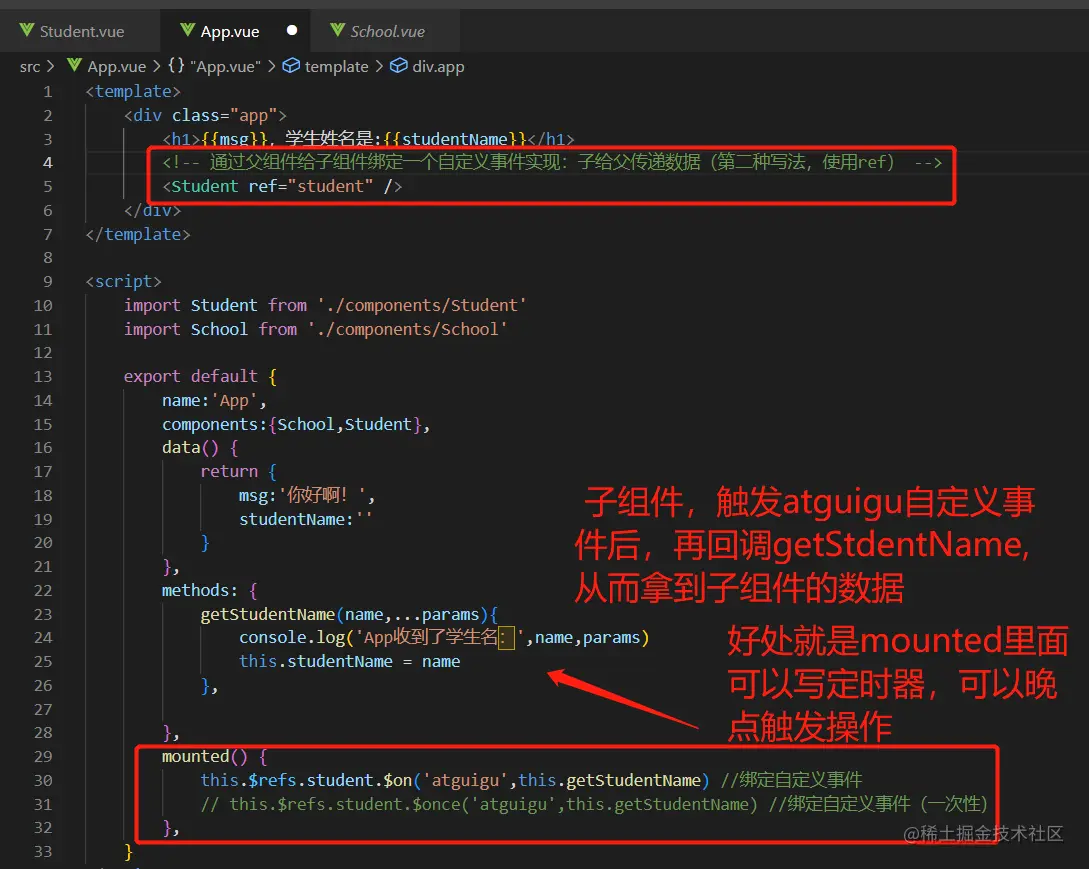Image resolution: width=1089 pixels, height=869 pixels.
Task: Open the div.app breadcrumb segment
Action: 438,67
